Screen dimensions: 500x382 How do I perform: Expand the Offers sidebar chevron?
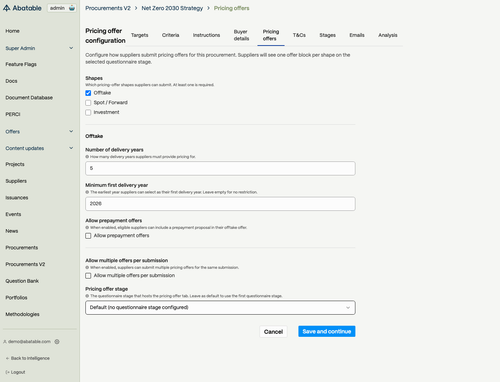point(71,131)
